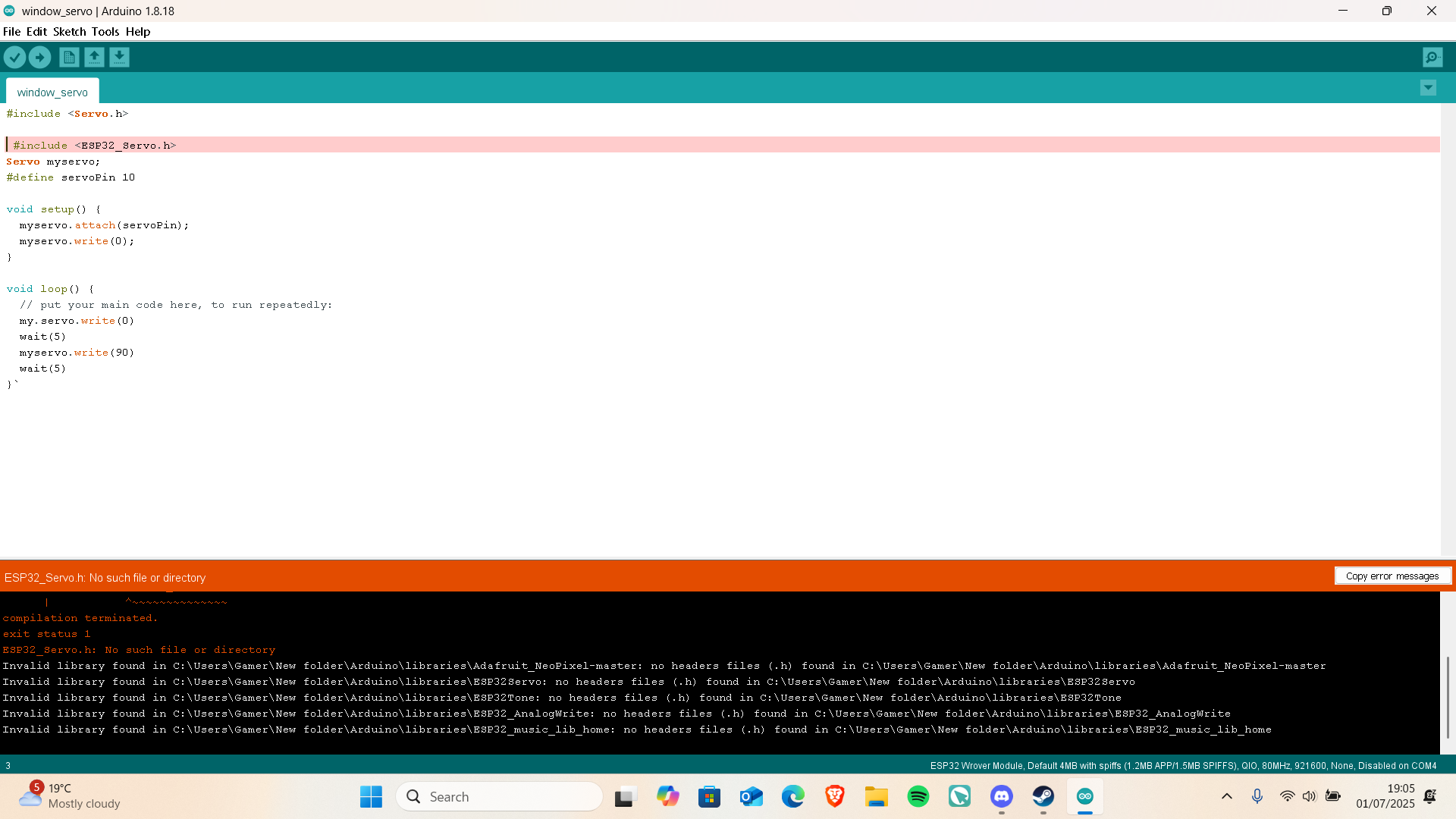
Task: Click the '#define servoPin 10' line
Action: click(x=71, y=177)
